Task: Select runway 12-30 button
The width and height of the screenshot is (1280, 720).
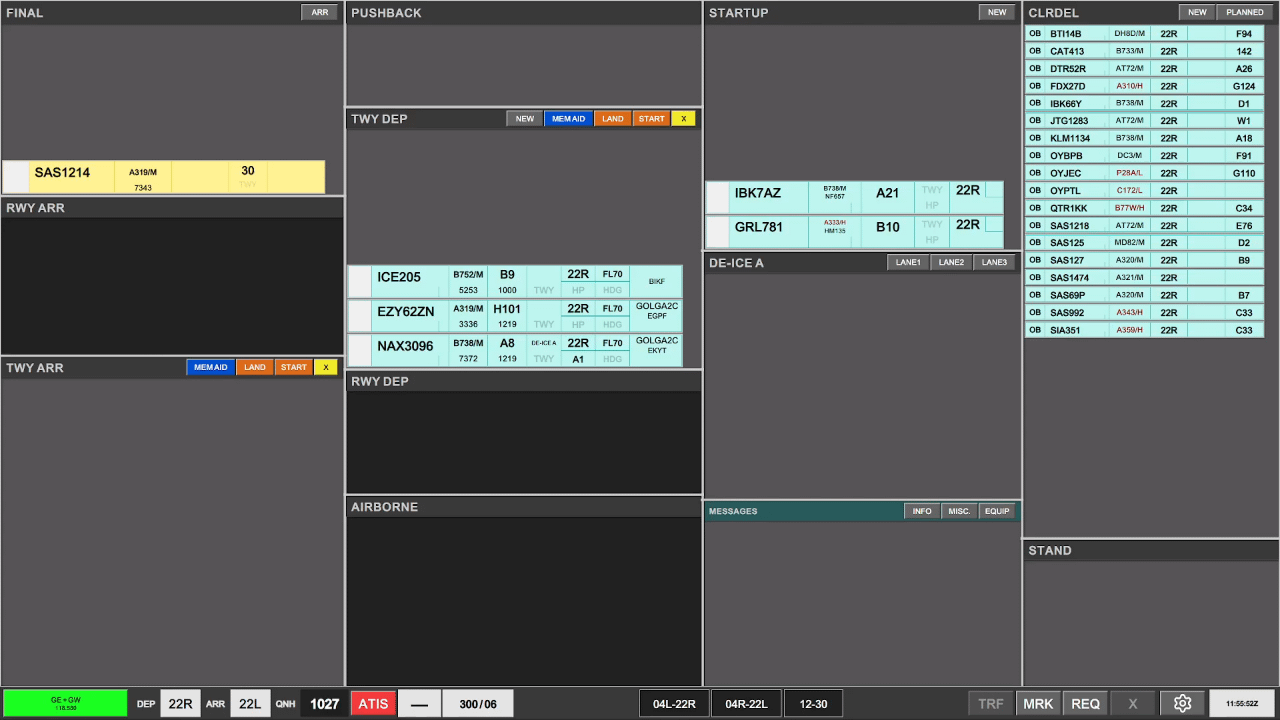Action: 813,704
